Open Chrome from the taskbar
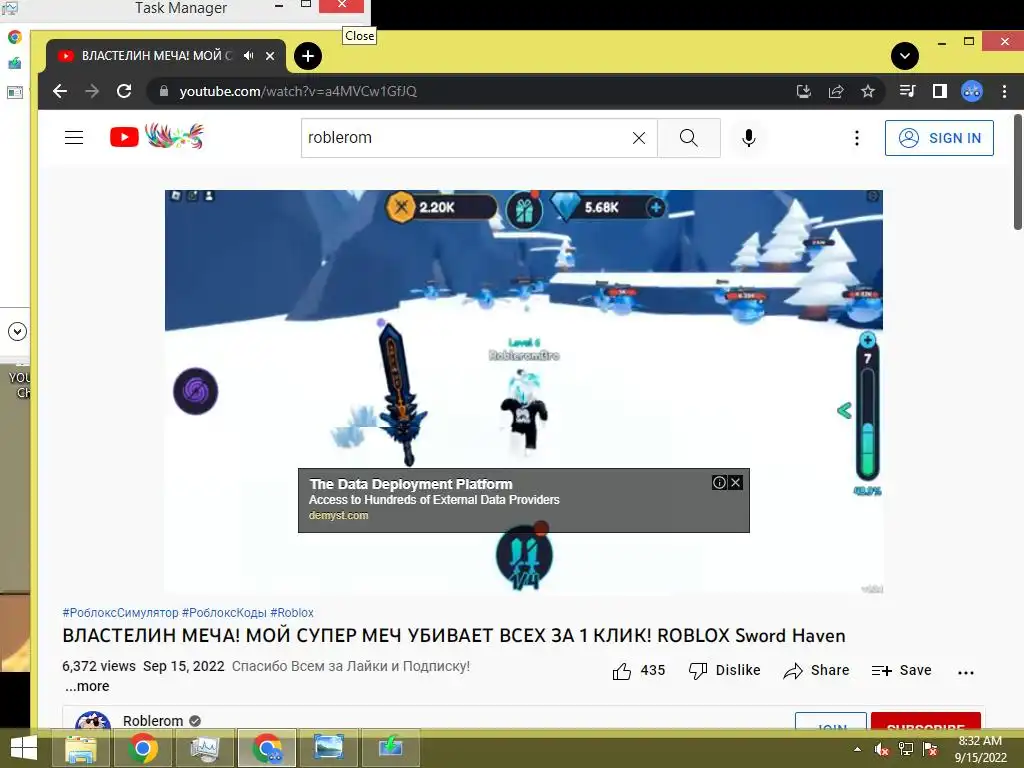 pyautogui.click(x=142, y=748)
